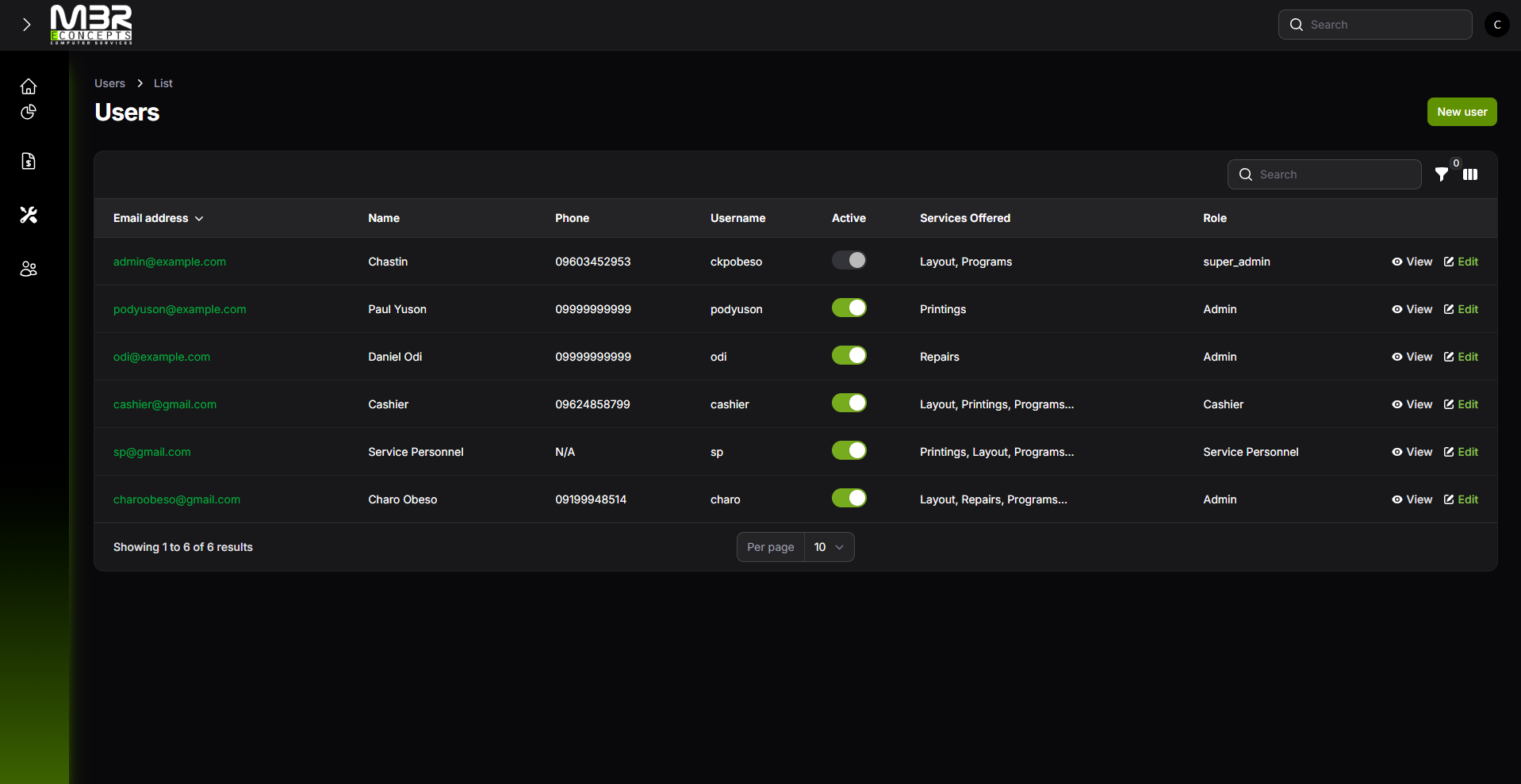Open the pie chart reports sidebar icon

coord(29,112)
